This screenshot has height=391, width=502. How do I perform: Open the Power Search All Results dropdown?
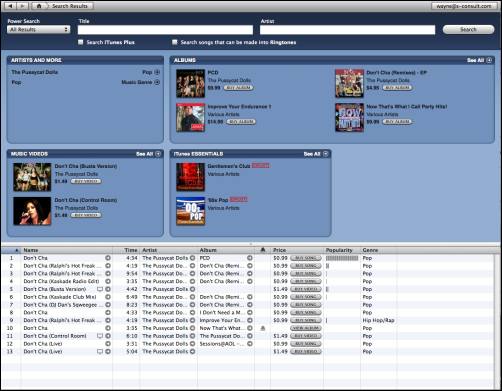[38, 29]
